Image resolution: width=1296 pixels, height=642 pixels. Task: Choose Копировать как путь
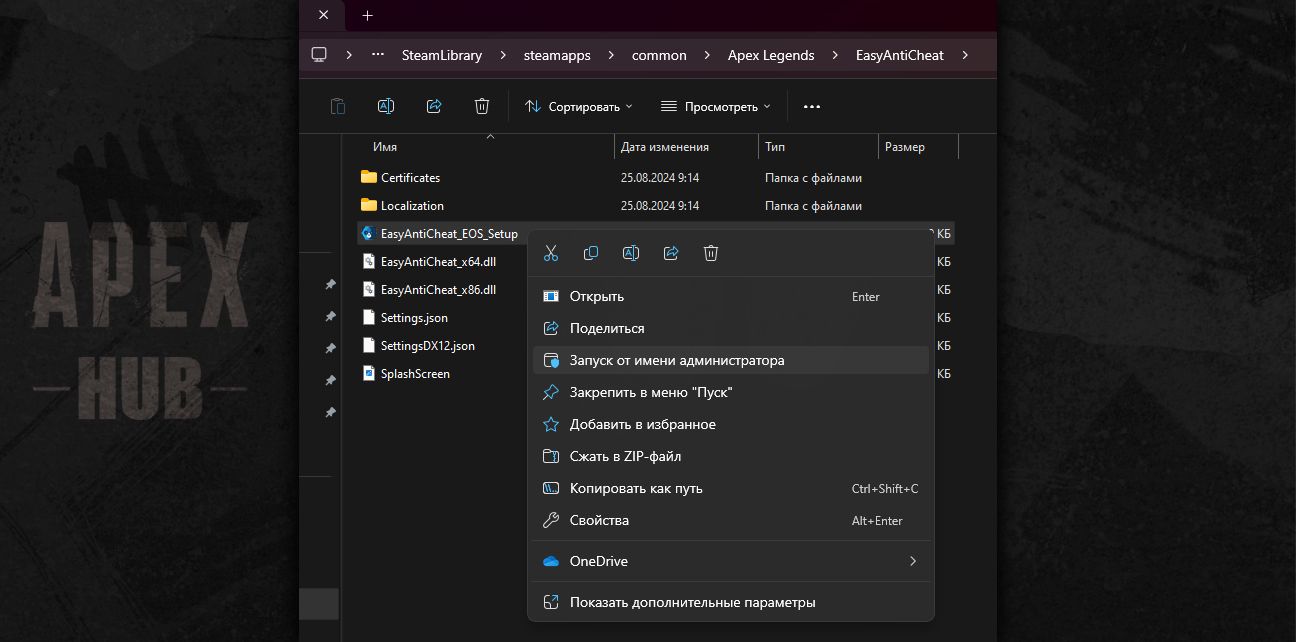[731, 488]
